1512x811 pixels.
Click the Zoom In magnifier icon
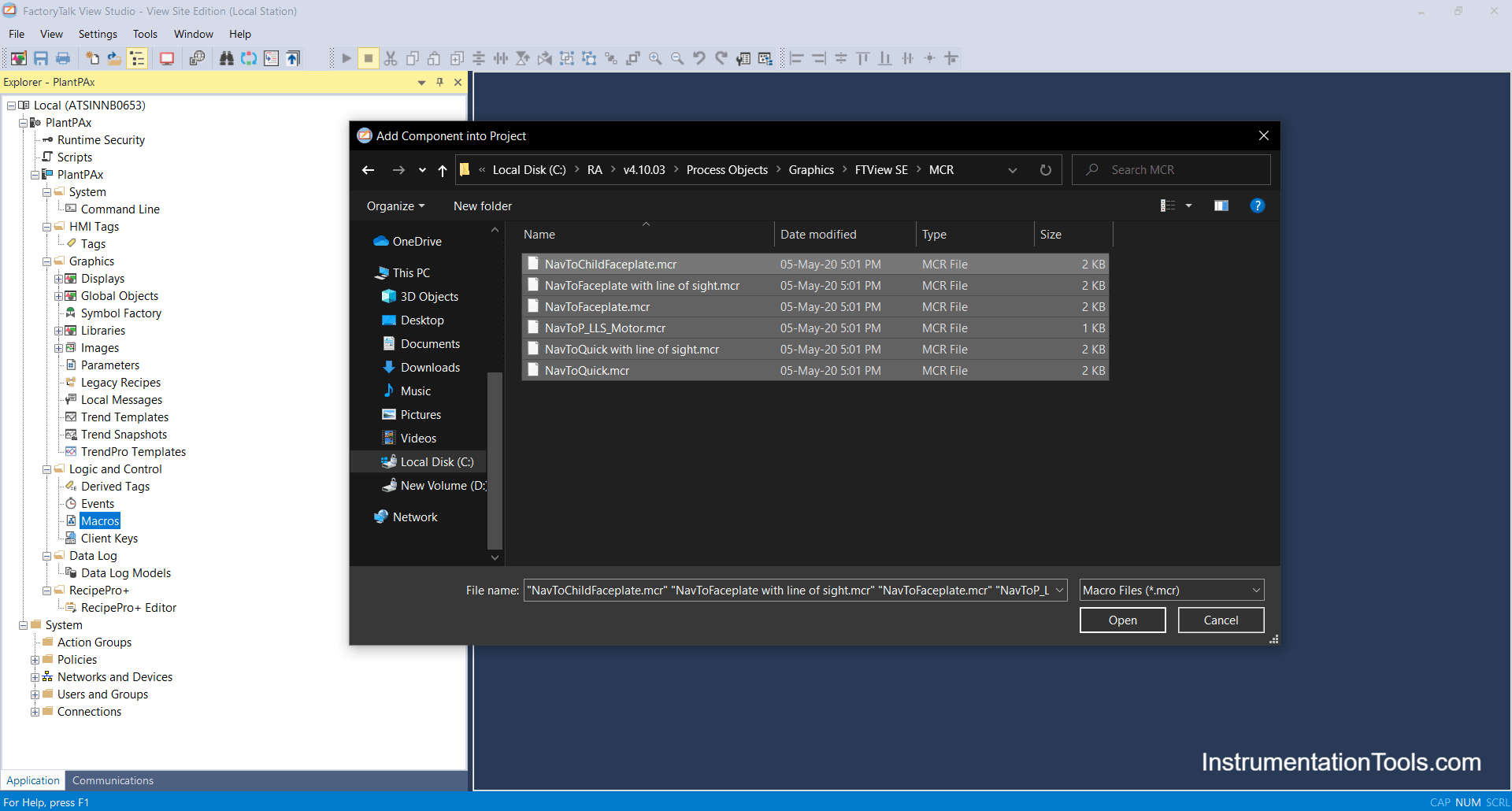click(655, 58)
